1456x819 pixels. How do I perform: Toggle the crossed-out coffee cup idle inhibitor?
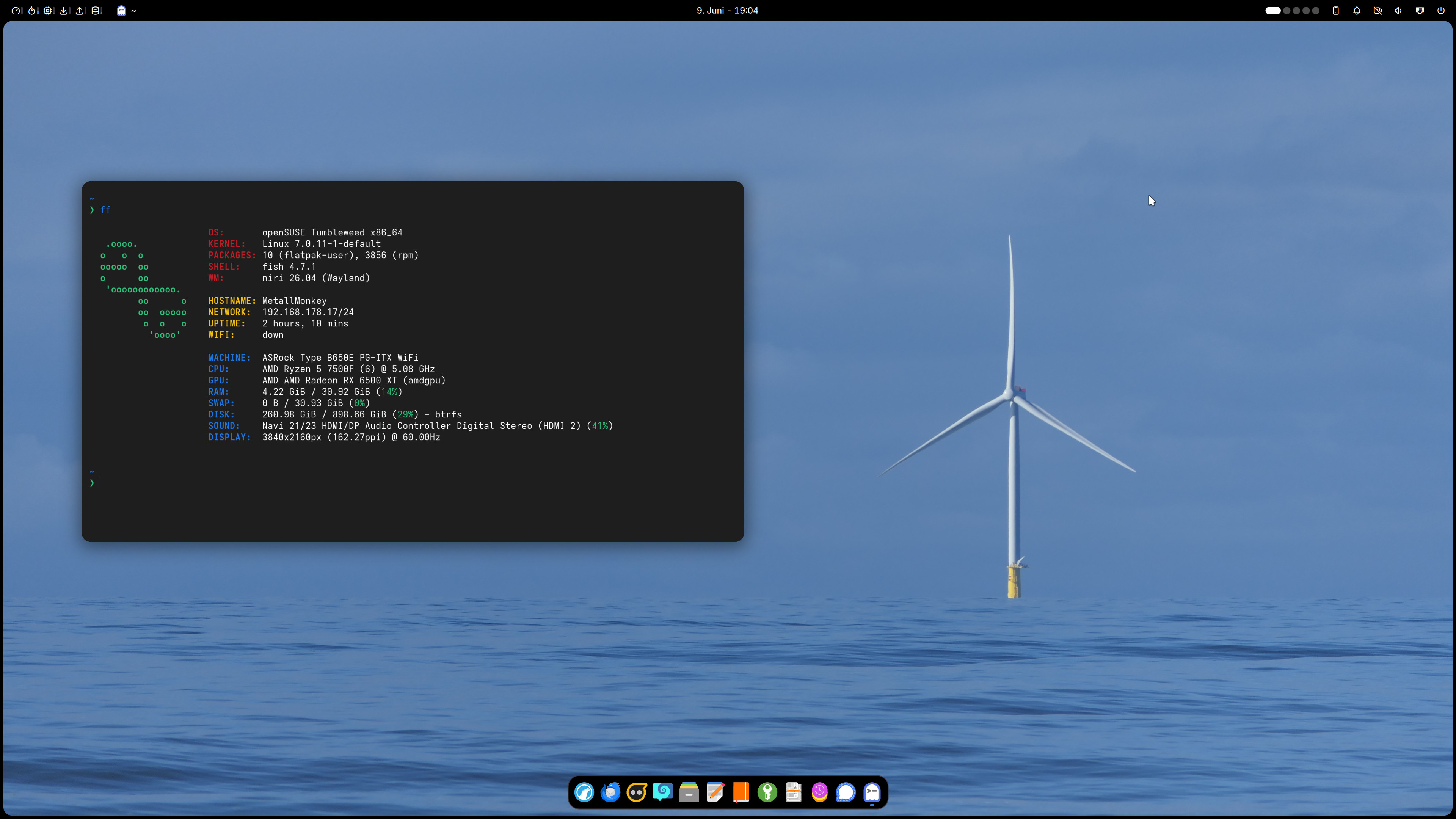tap(1378, 11)
